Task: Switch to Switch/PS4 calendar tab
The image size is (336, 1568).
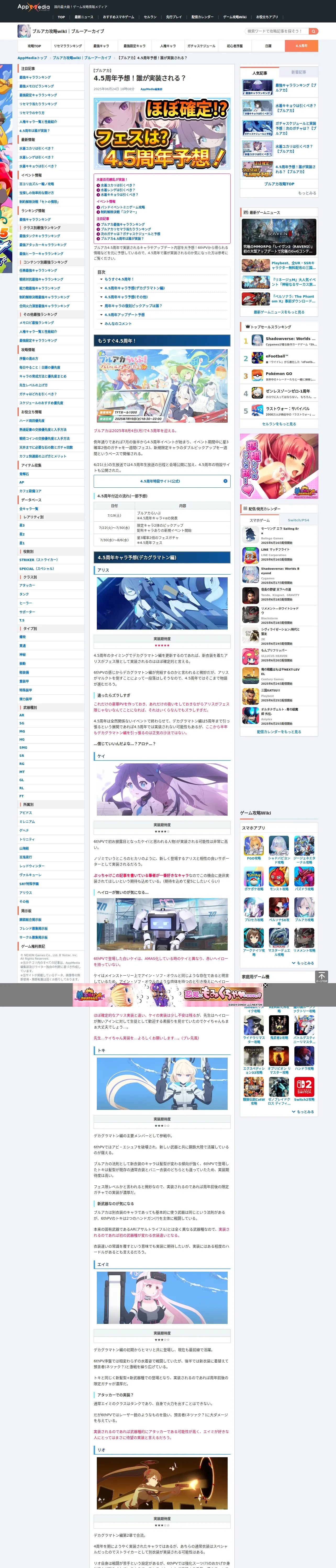Action: click(299, 520)
